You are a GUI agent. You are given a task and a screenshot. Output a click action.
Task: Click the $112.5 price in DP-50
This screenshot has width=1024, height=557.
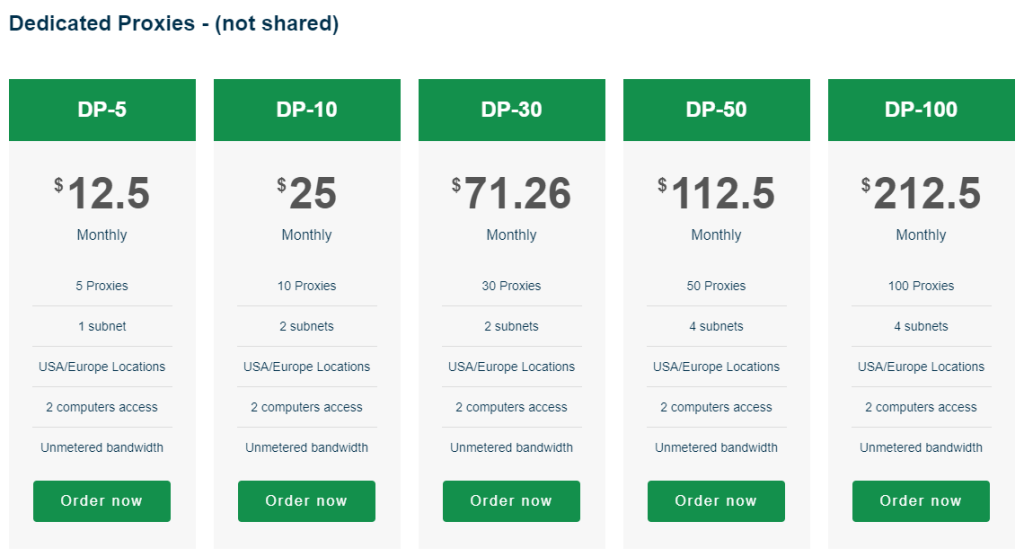716,194
